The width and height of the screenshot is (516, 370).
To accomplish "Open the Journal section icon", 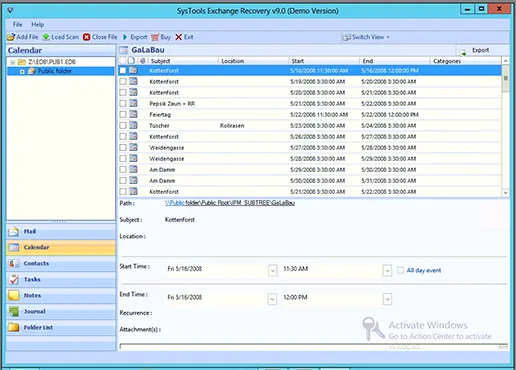I will (x=14, y=311).
